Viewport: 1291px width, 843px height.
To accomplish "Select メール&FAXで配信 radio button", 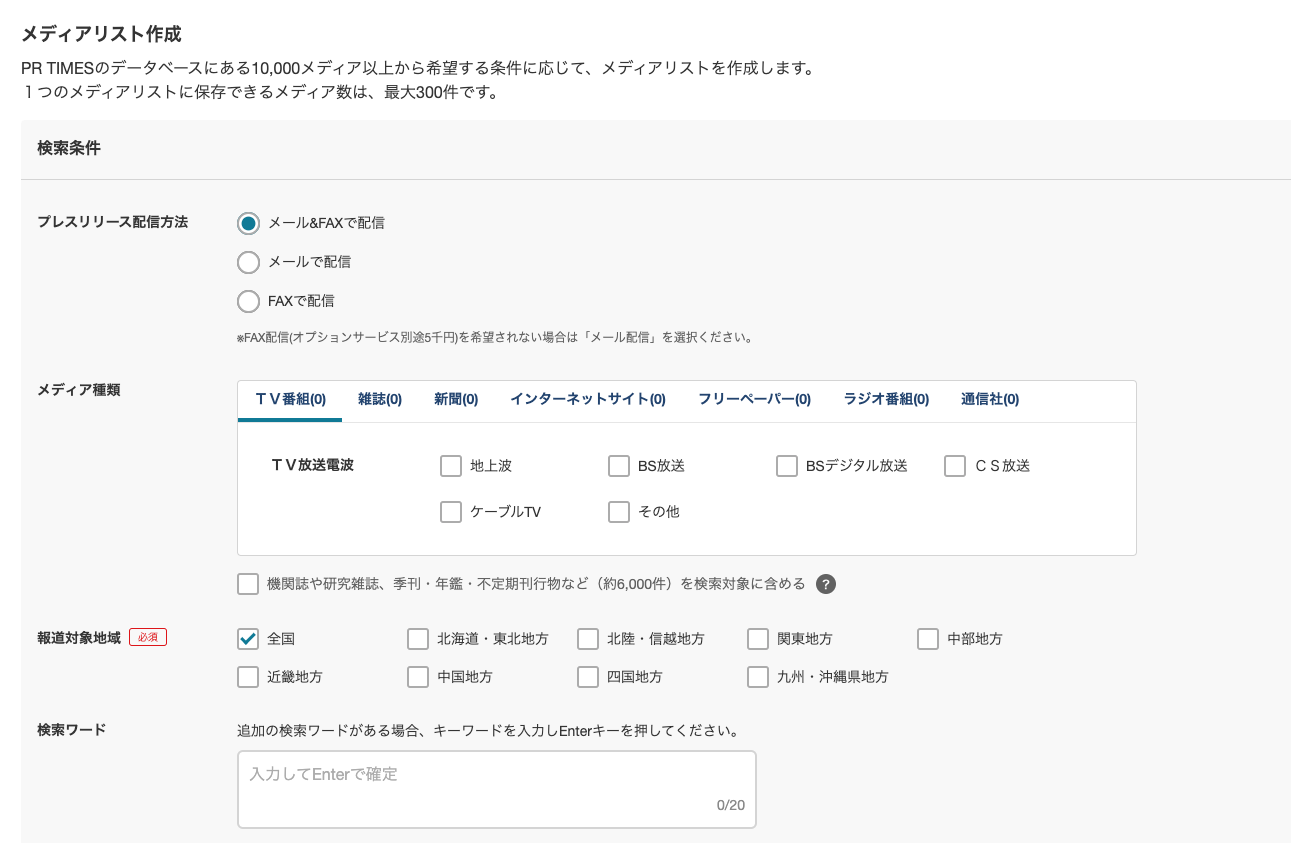I will tap(248, 223).
